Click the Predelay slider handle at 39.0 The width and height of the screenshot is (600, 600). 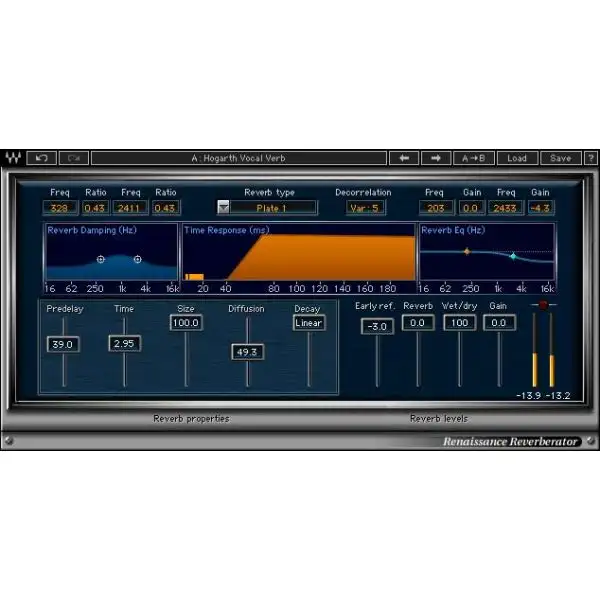click(63, 344)
